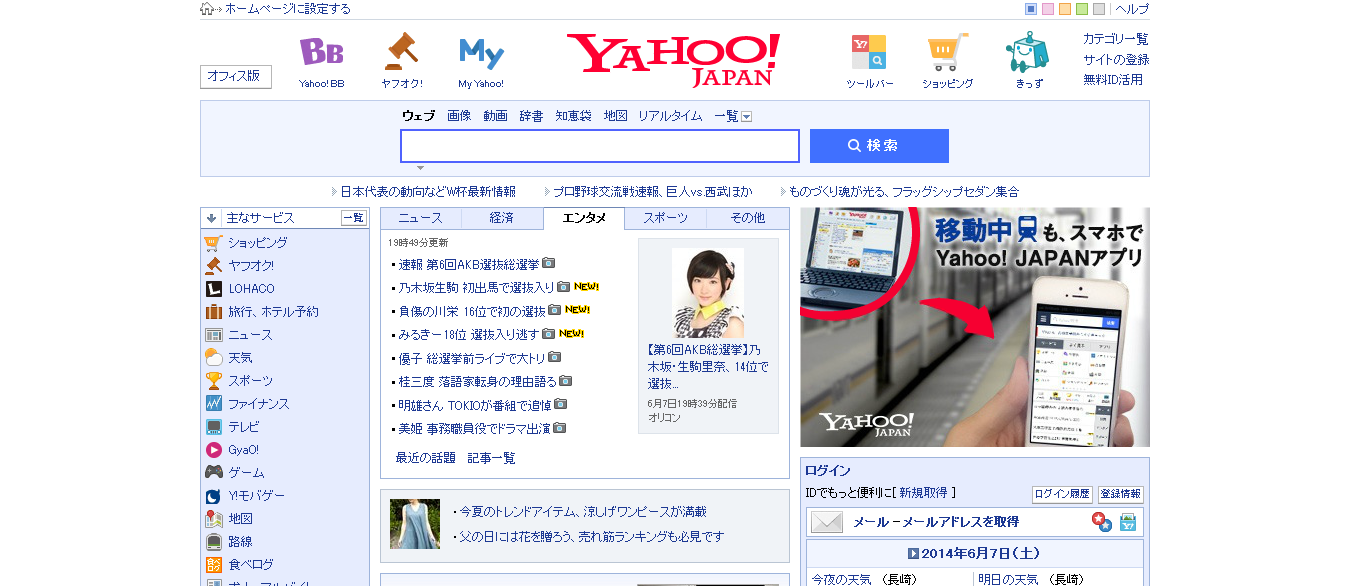Image resolution: width=1349 pixels, height=586 pixels.
Task: Select the pink theme color swatch
Action: 1048,9
